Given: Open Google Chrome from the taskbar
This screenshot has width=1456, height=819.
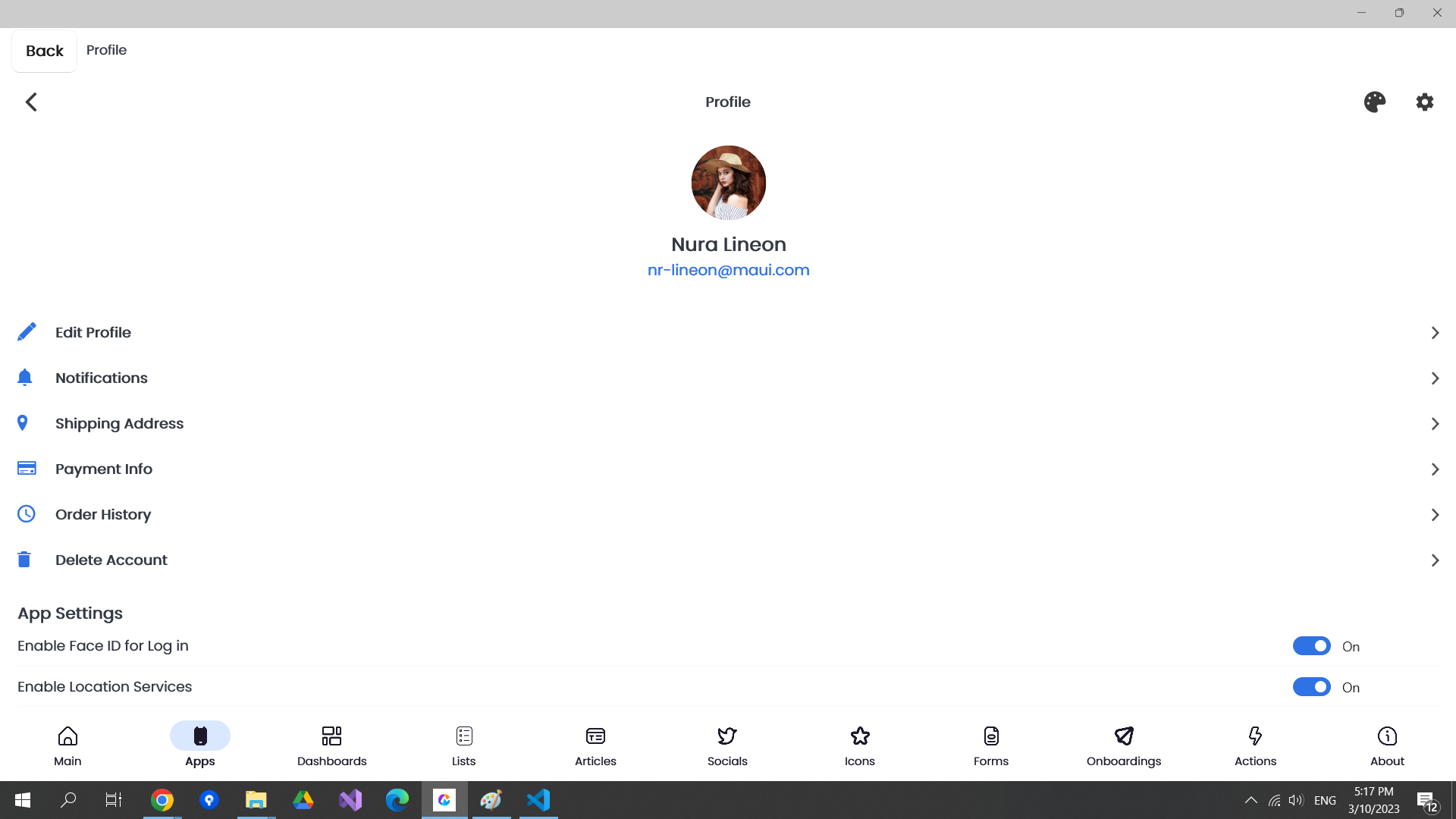Looking at the screenshot, I should tap(162, 800).
